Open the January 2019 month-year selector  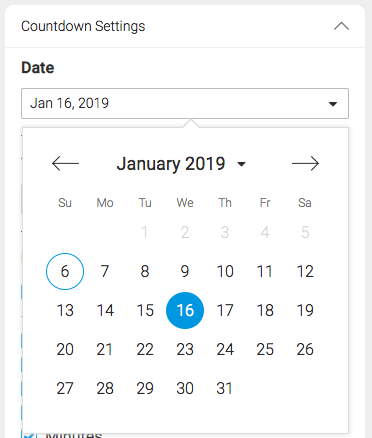(x=181, y=164)
